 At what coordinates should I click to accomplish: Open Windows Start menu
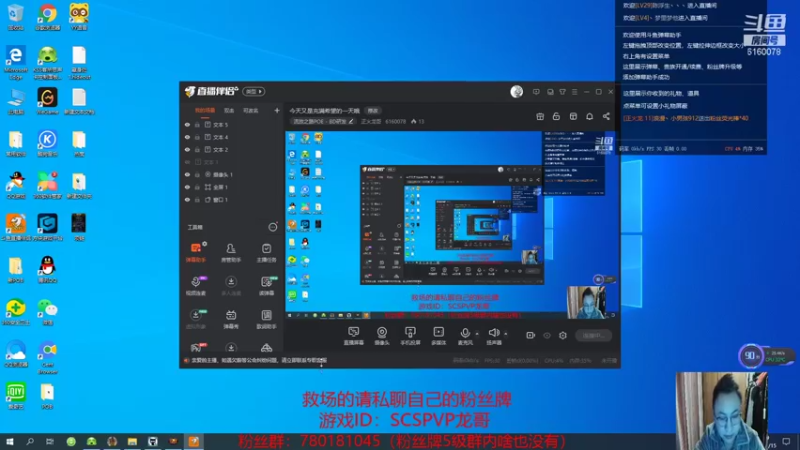9,442
